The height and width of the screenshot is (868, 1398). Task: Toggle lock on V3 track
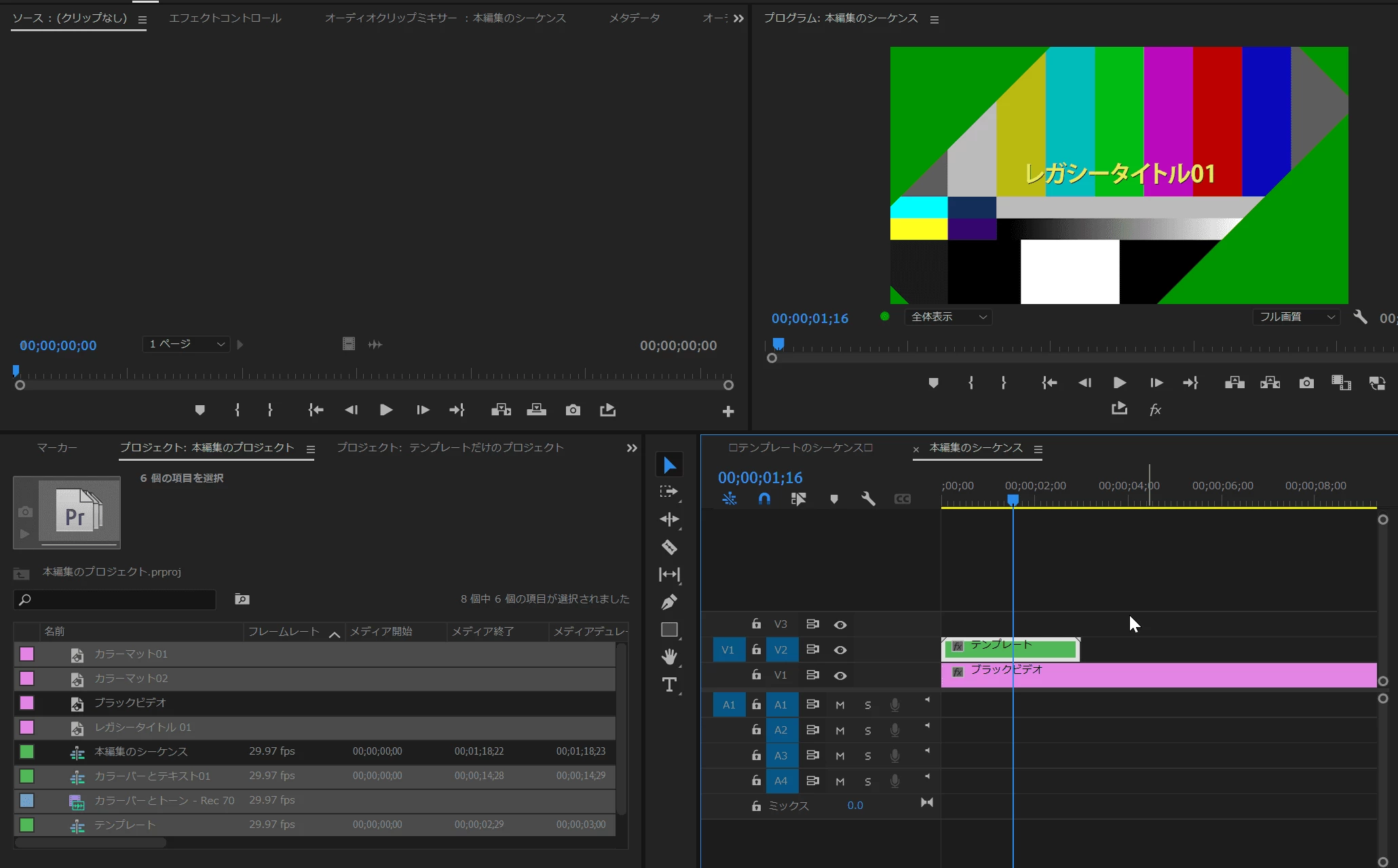756,624
